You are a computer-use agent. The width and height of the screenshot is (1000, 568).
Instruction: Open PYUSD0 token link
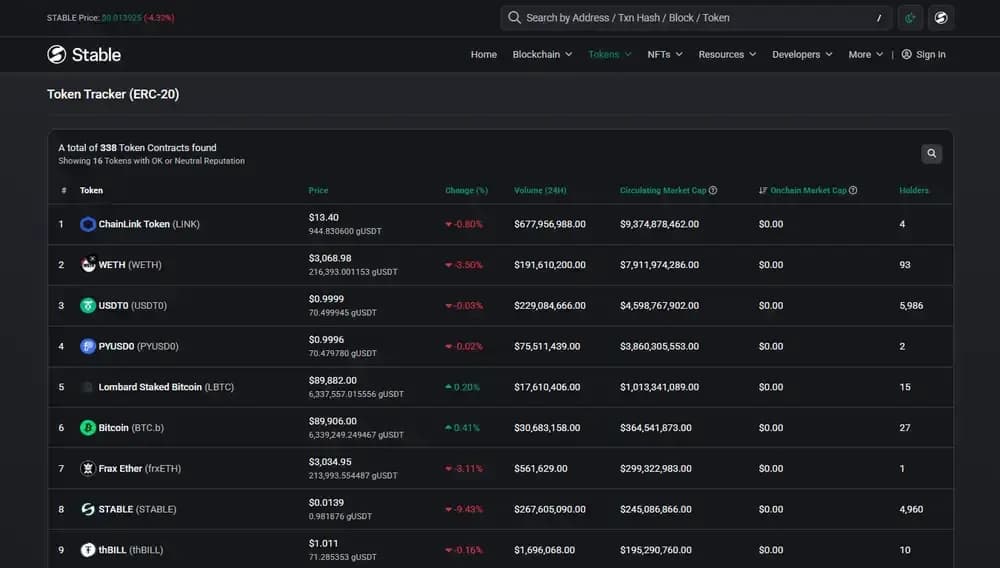(138, 346)
